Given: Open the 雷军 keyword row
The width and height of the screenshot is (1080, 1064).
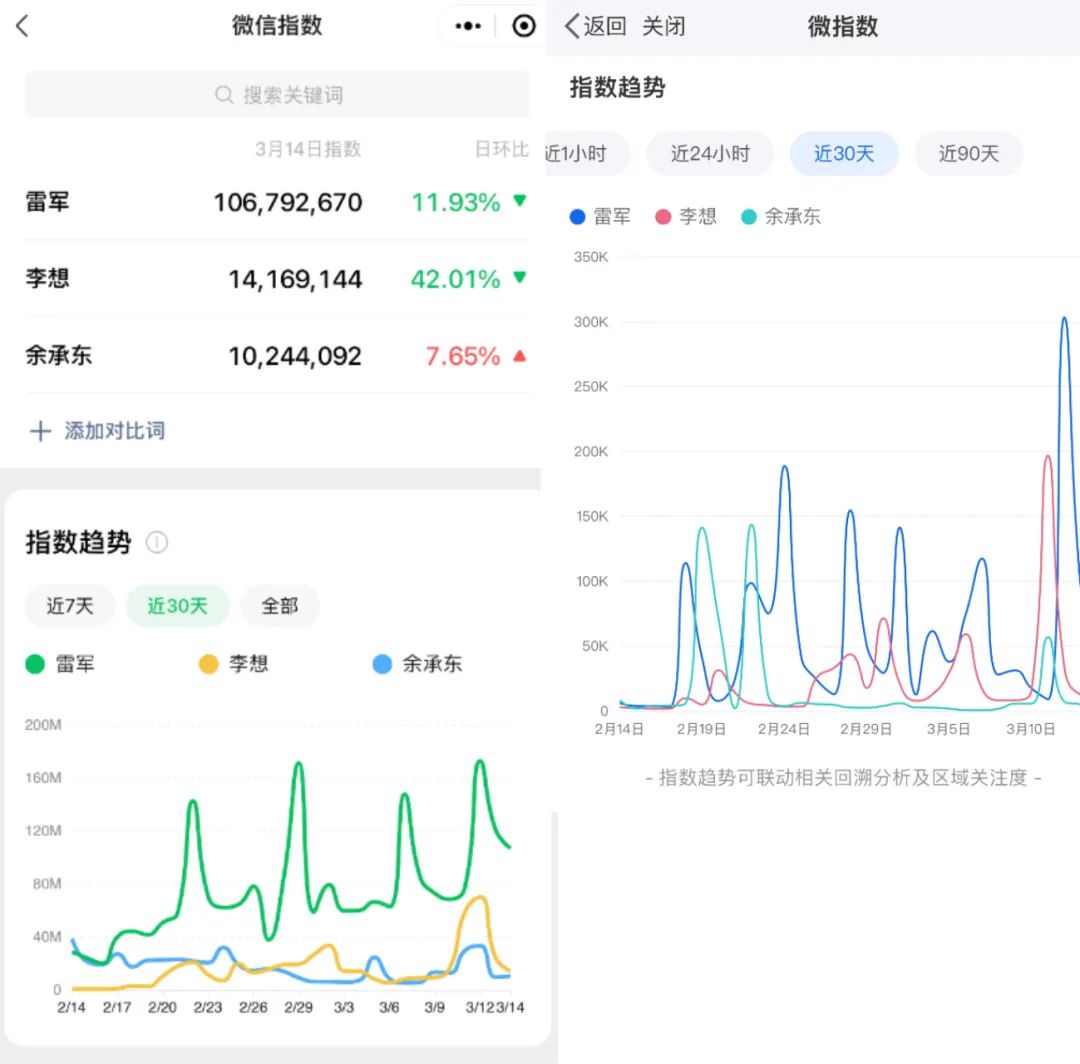Looking at the screenshot, I should pos(277,202).
